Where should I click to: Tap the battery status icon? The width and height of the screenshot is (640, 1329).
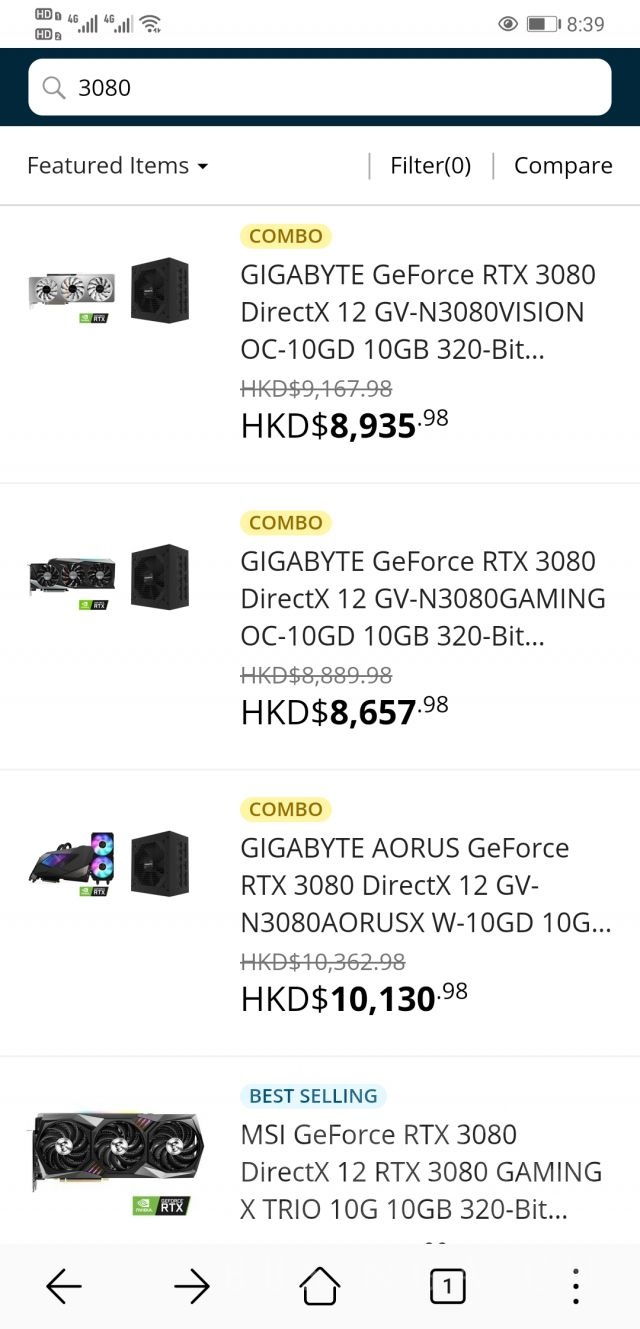pos(543,23)
